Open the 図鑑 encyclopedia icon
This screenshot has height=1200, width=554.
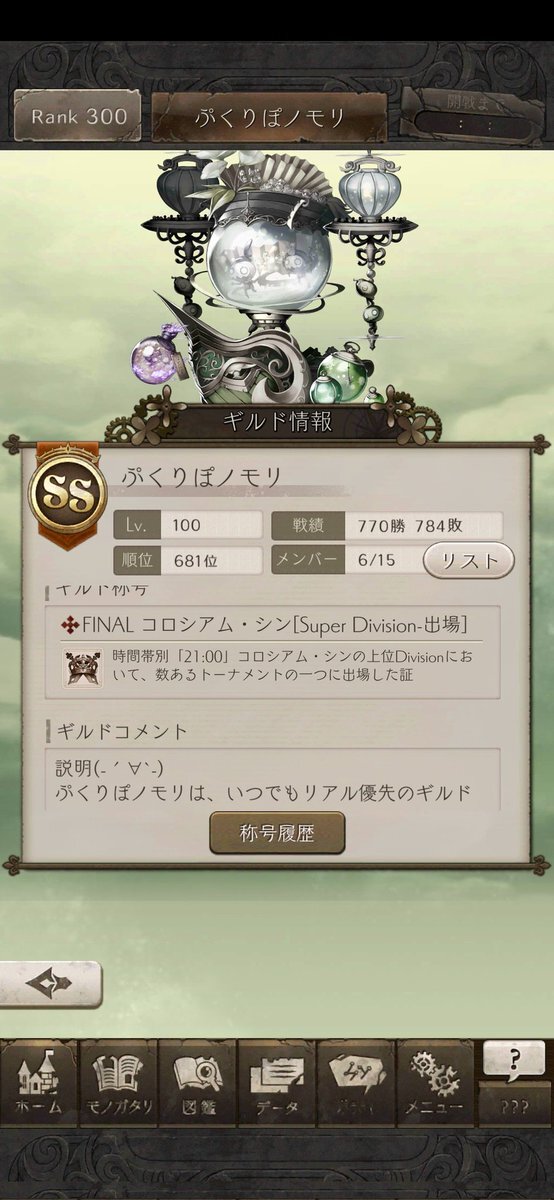point(197,1083)
